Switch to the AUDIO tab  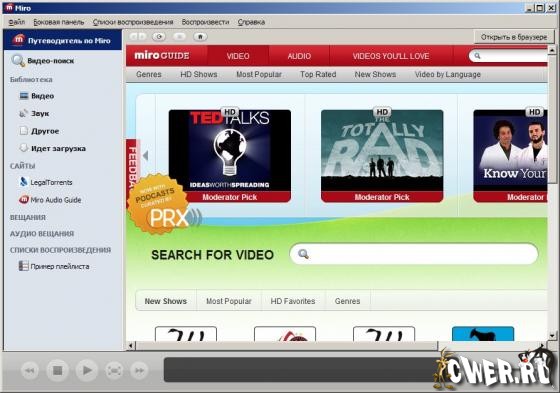[x=299, y=56]
